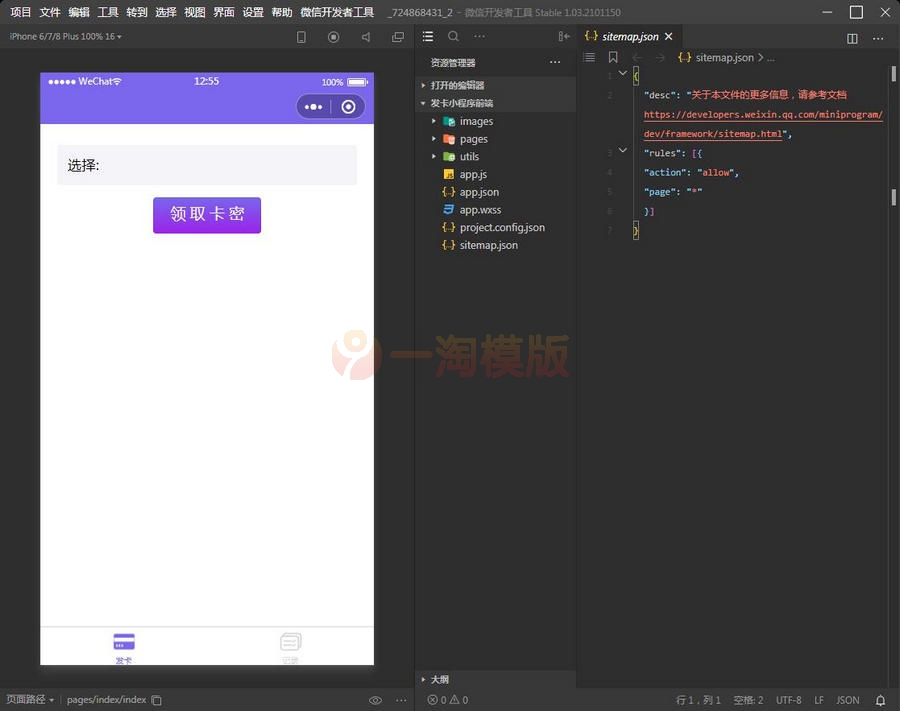Image resolution: width=900 pixels, height=711 pixels.
Task: Open the explorer list view icon
Action: click(428, 36)
